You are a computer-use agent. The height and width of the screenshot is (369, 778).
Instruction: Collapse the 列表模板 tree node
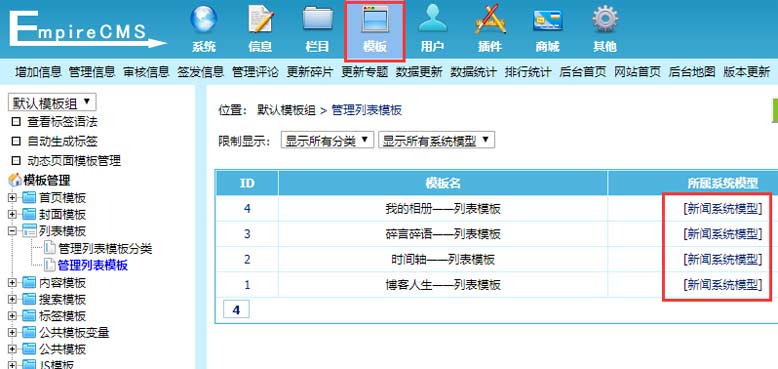click(x=12, y=232)
